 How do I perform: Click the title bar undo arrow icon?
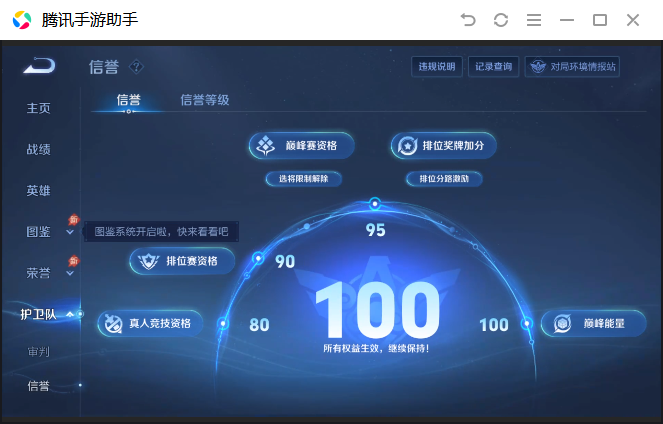pos(468,20)
